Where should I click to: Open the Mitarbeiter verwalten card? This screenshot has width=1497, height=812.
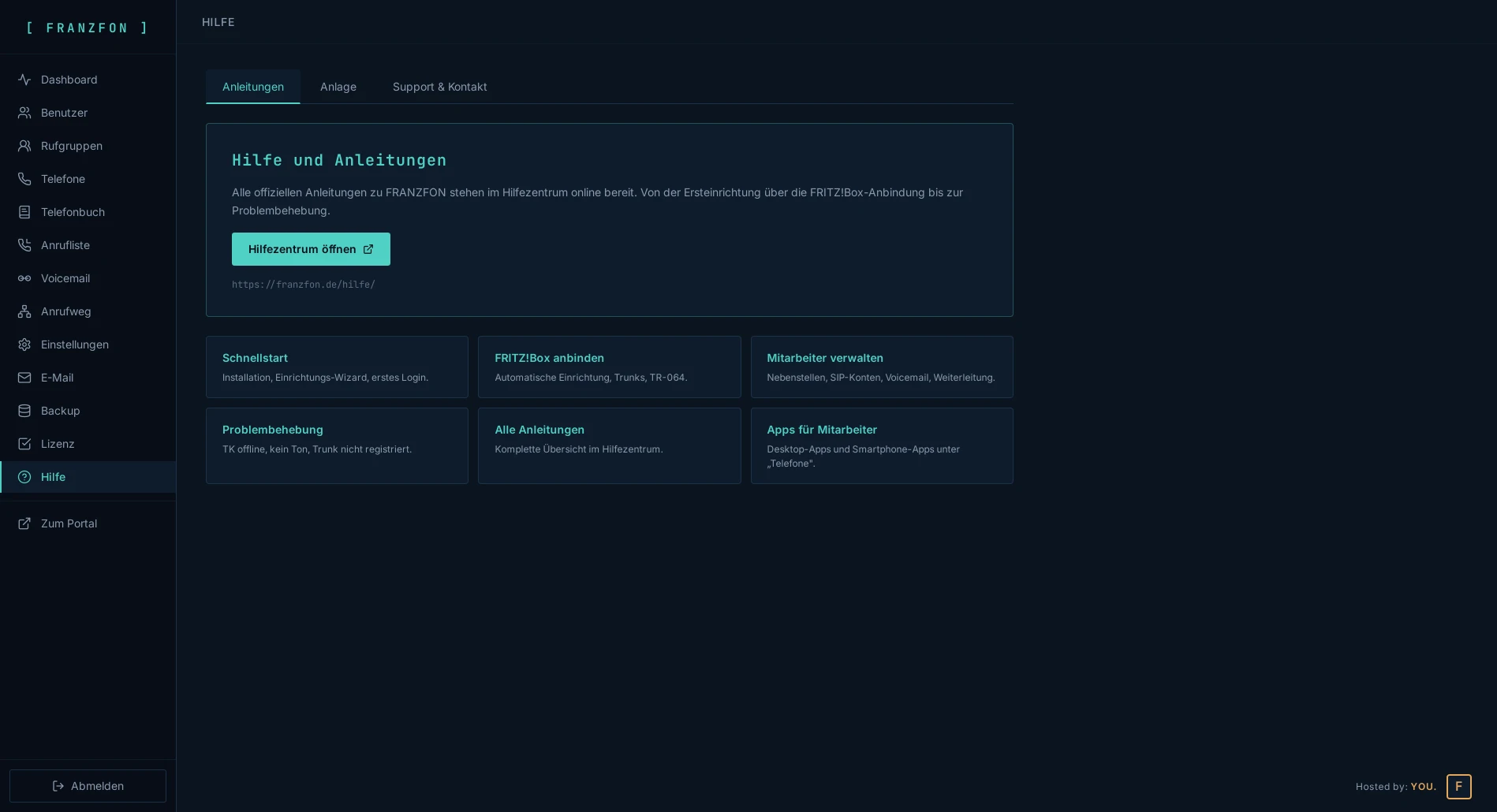click(x=882, y=367)
